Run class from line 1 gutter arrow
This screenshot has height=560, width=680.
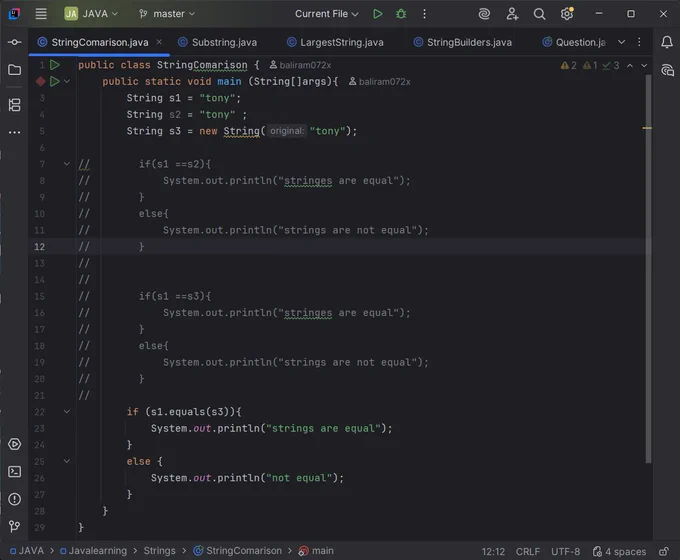55,65
